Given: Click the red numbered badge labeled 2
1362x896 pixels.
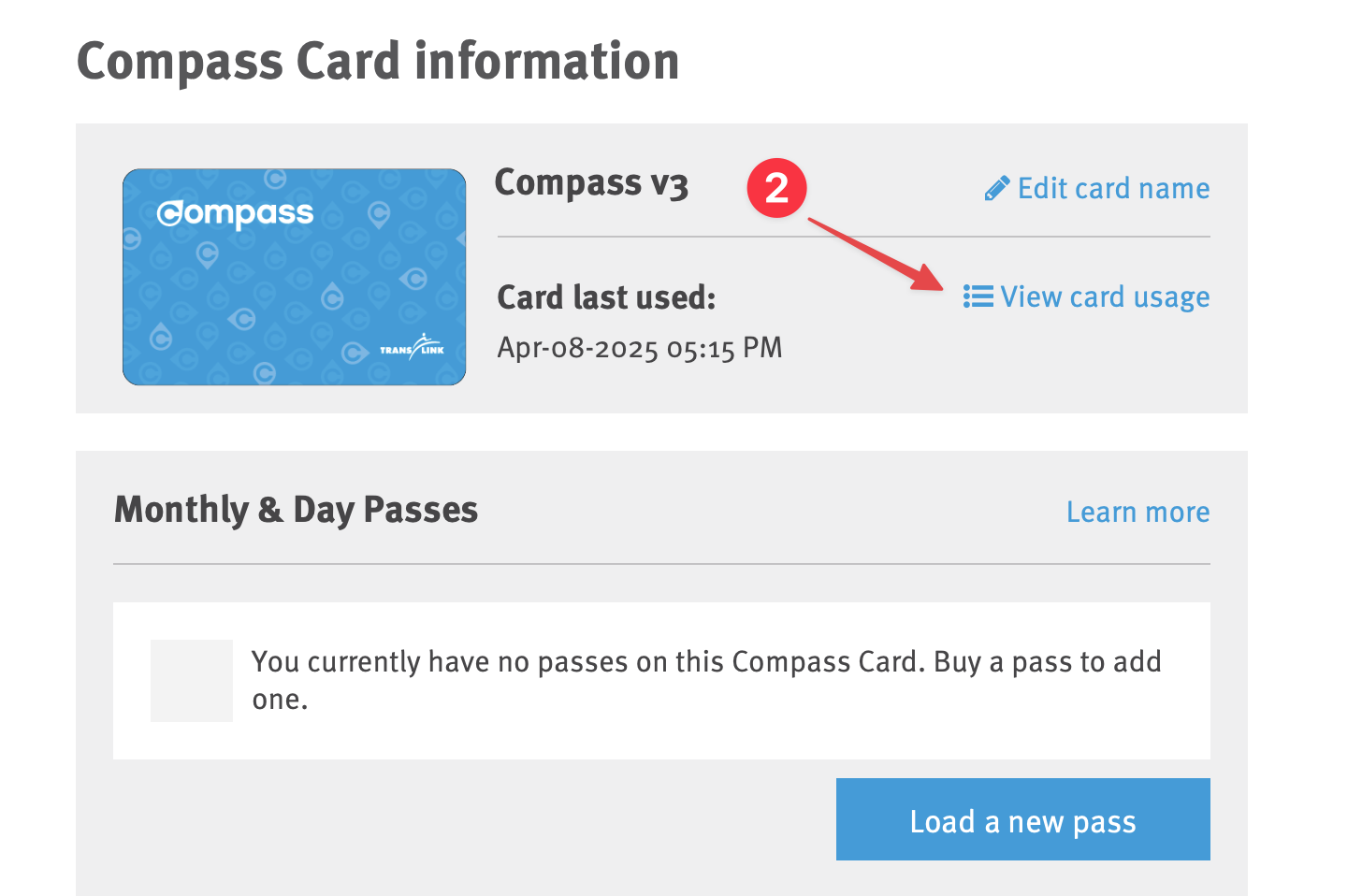Looking at the screenshot, I should [777, 187].
